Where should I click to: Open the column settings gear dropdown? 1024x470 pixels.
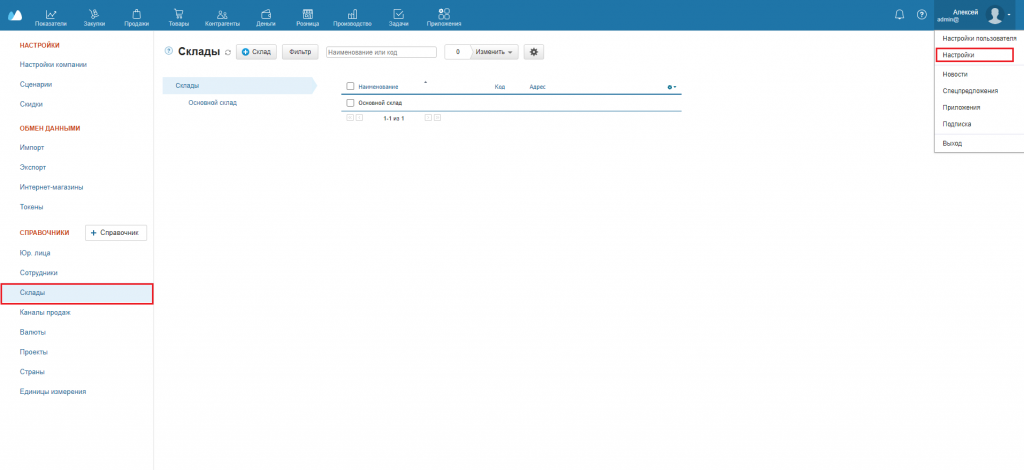[x=672, y=87]
